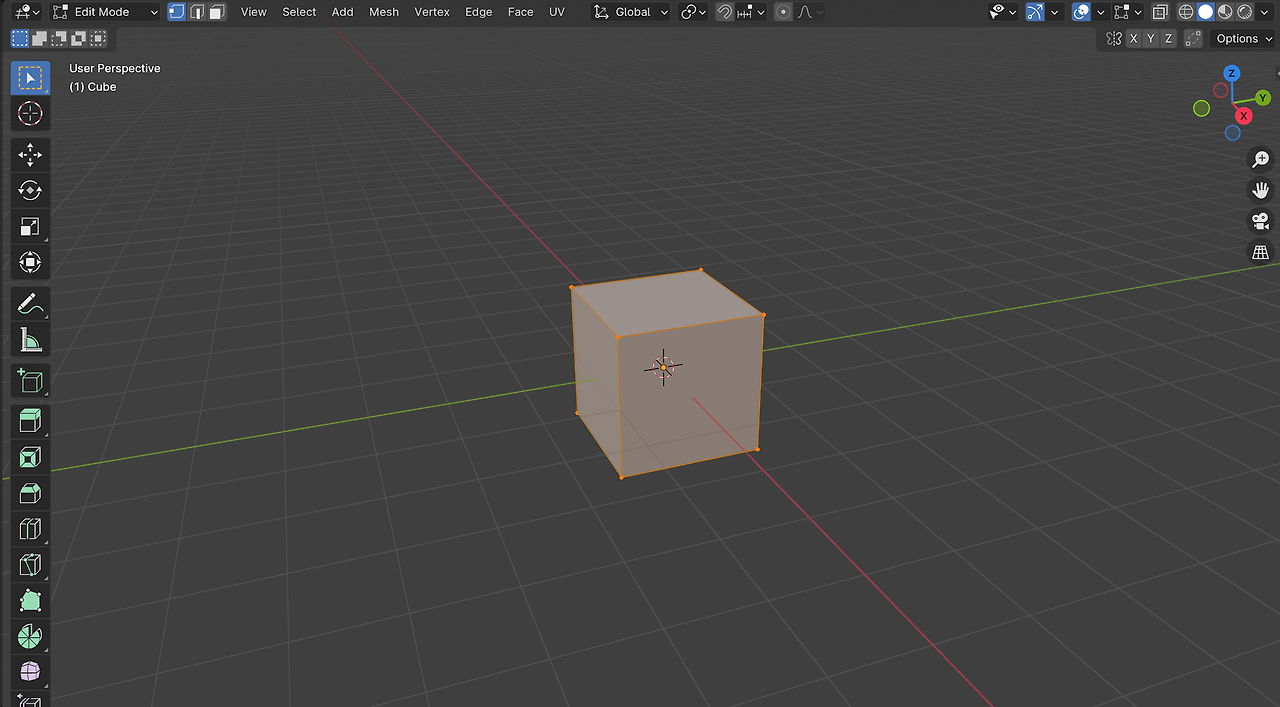Select the Knife tool
Image resolution: width=1280 pixels, height=707 pixels.
[30, 565]
